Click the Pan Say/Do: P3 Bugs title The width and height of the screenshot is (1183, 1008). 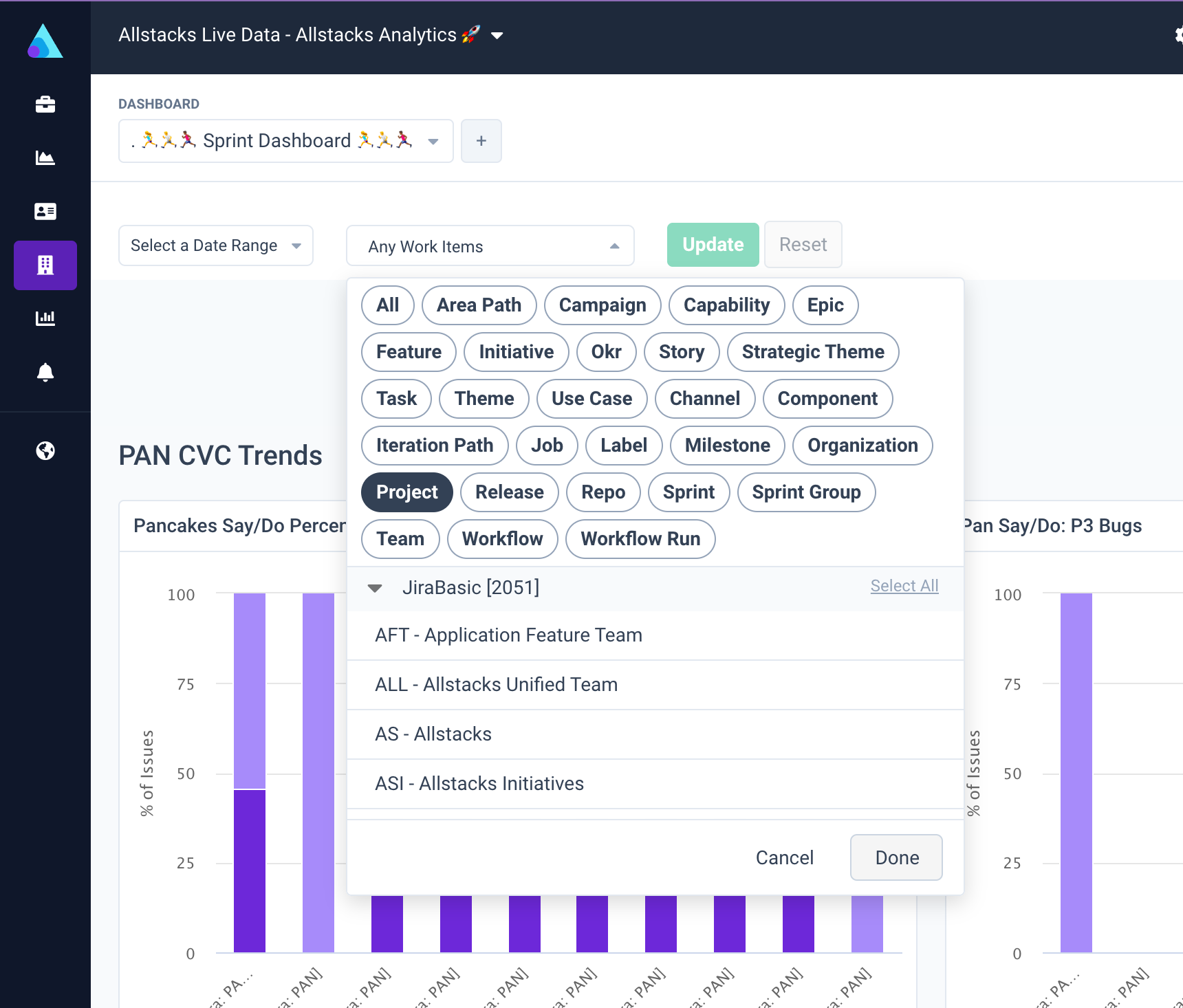pos(1053,526)
